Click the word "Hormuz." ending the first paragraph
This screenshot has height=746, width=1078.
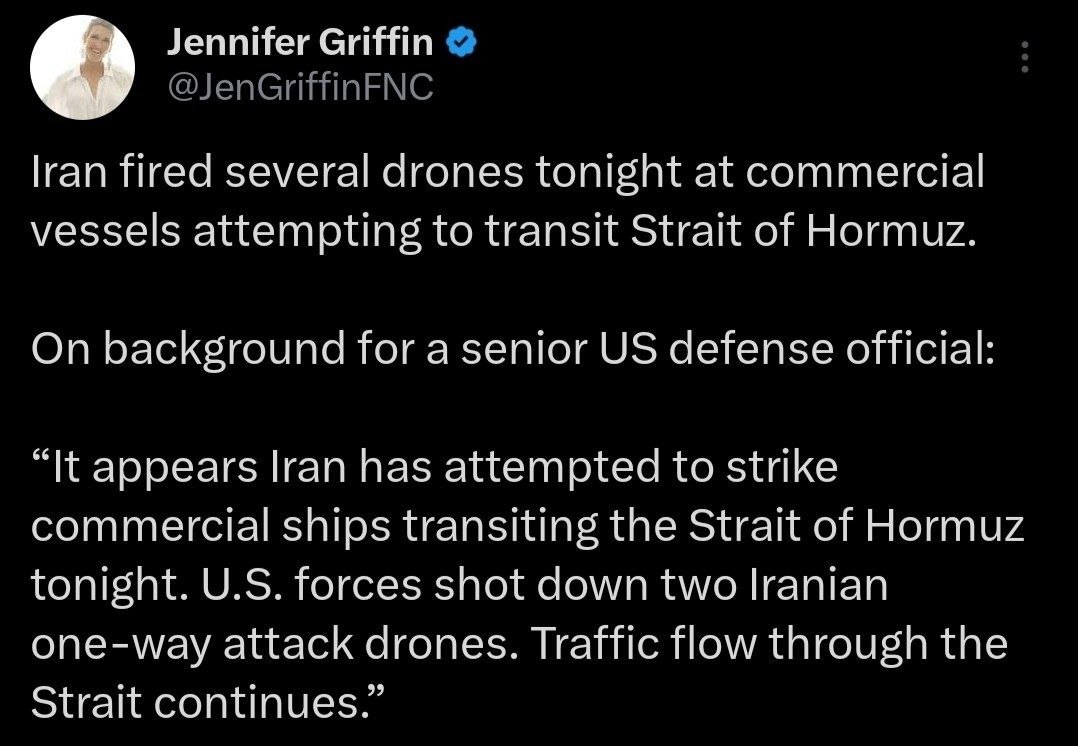pyautogui.click(x=891, y=232)
